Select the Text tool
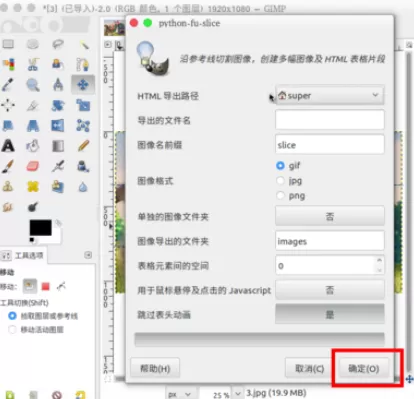The image size is (414, 399). 8,146
